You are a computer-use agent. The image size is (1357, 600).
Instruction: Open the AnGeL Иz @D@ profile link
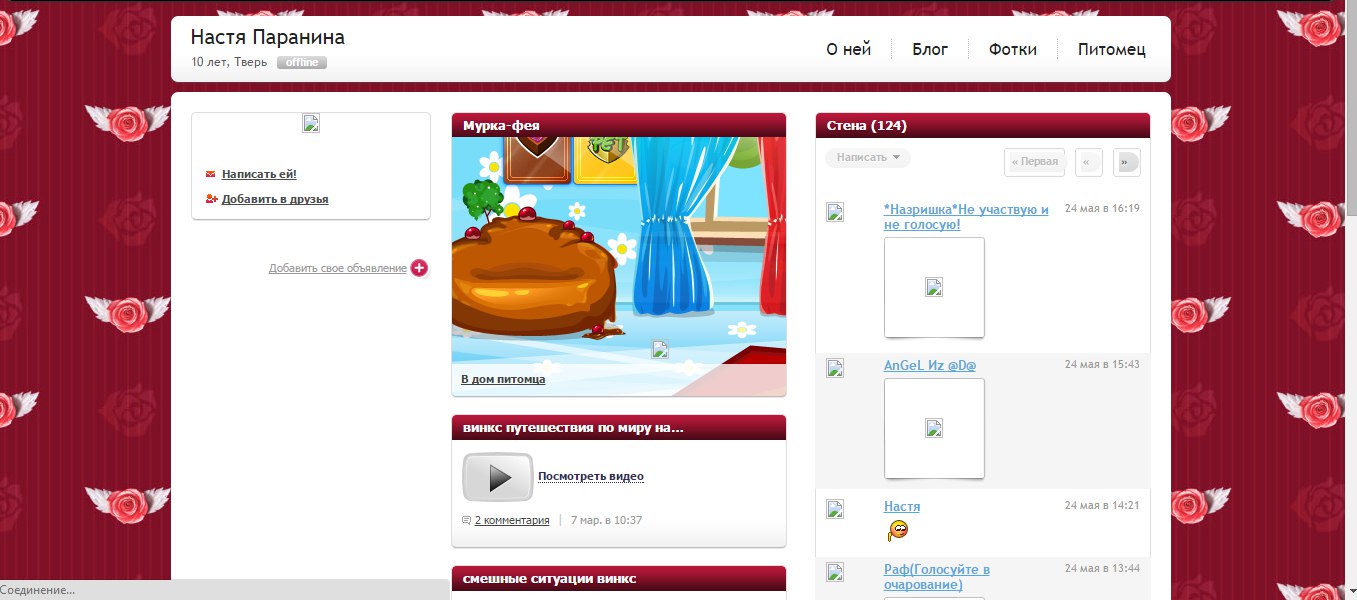(x=930, y=366)
